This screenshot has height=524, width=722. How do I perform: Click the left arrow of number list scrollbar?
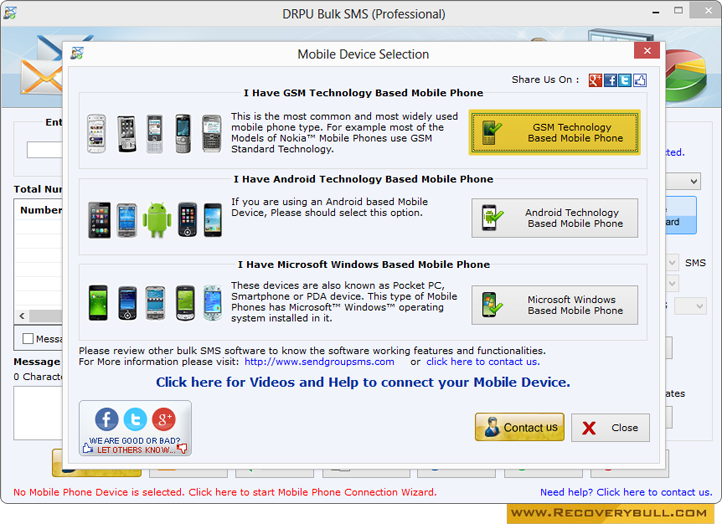22,316
